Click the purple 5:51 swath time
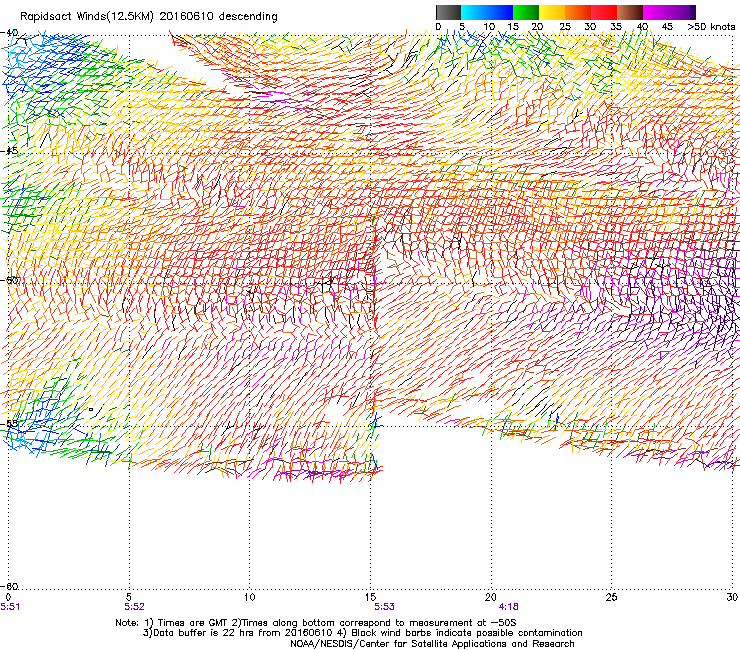Image resolution: width=740 pixels, height=650 pixels. coord(10,607)
